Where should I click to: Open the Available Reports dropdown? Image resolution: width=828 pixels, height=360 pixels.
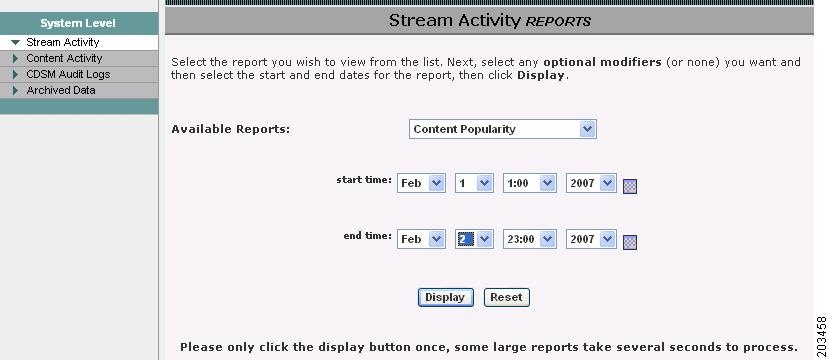coord(503,129)
